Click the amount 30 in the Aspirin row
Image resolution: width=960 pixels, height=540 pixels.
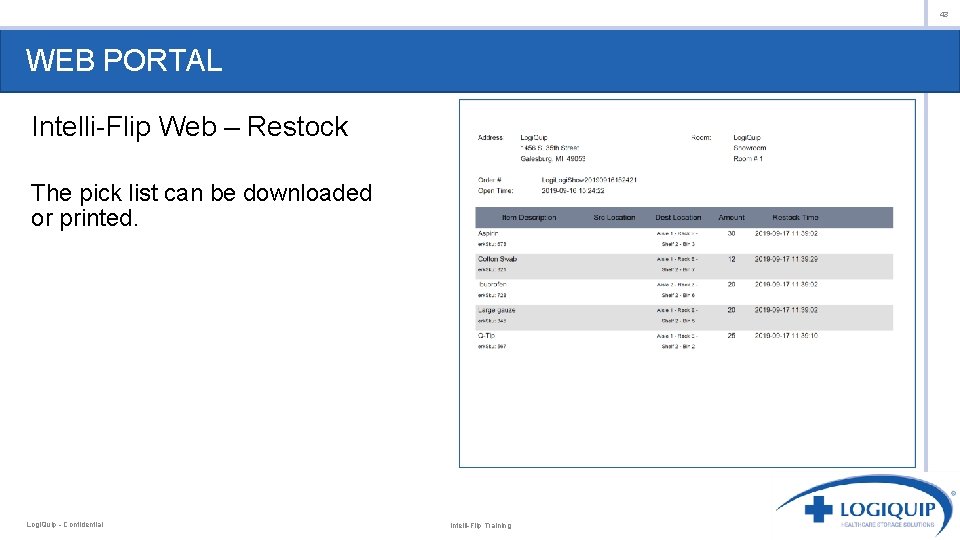731,233
